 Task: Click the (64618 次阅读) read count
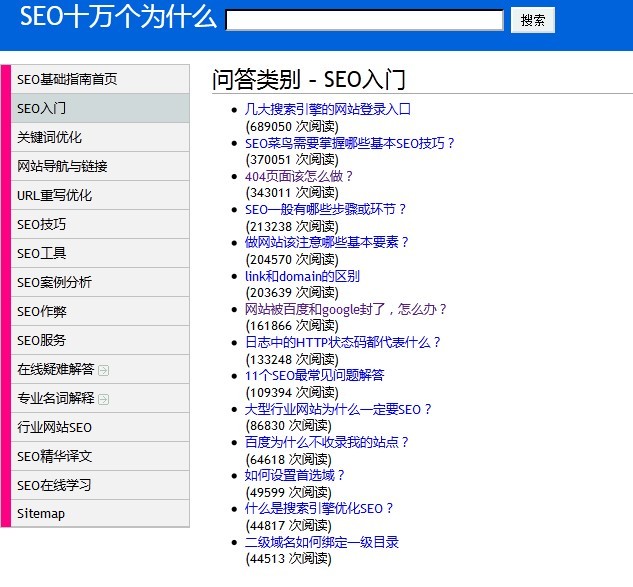tap(288, 459)
